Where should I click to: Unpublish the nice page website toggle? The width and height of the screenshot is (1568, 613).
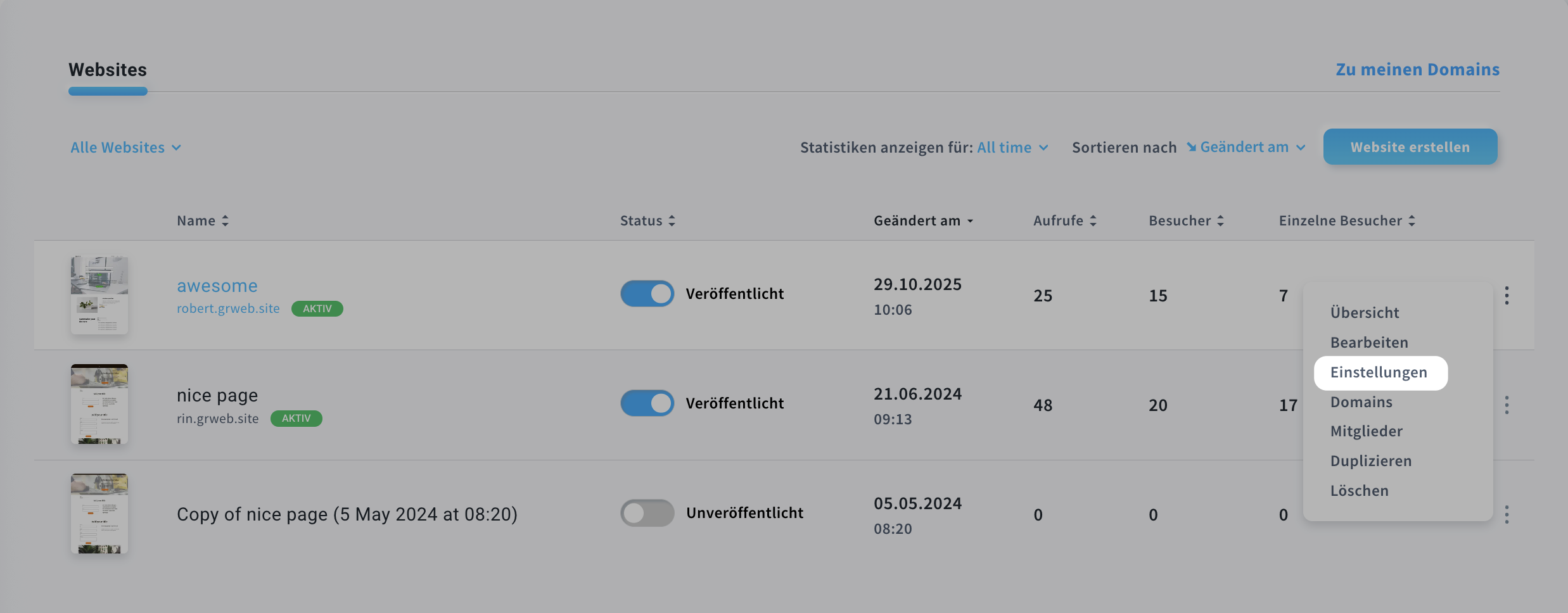[647, 403]
